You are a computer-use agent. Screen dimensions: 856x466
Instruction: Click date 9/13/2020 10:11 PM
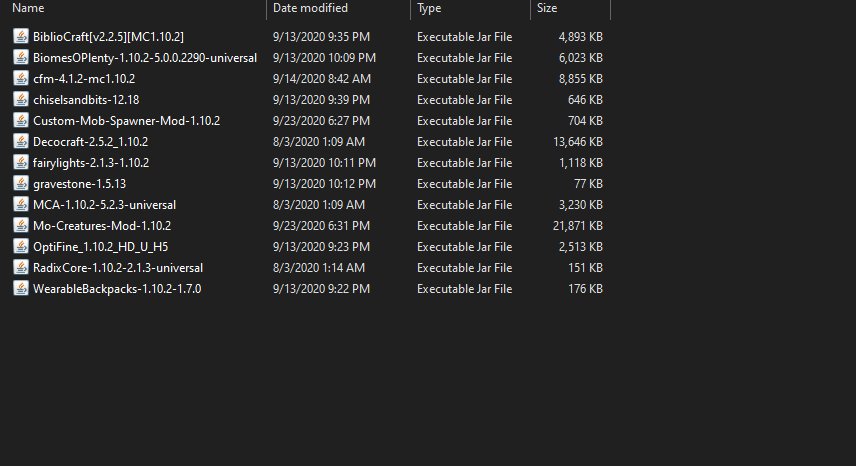[324, 163]
